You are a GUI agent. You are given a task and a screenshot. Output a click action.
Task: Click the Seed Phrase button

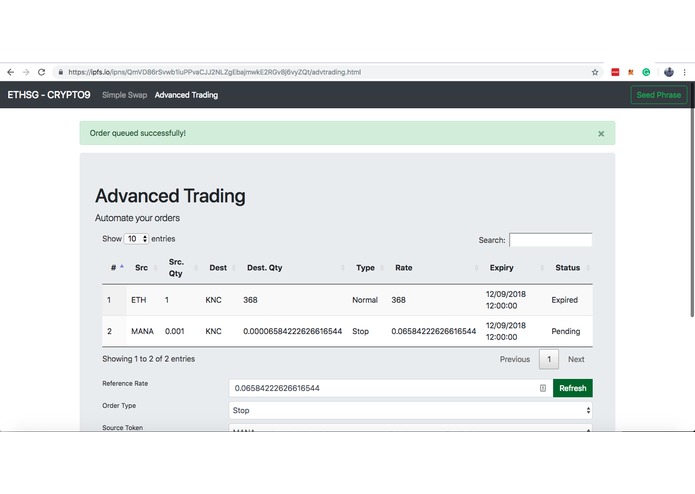[x=659, y=95]
